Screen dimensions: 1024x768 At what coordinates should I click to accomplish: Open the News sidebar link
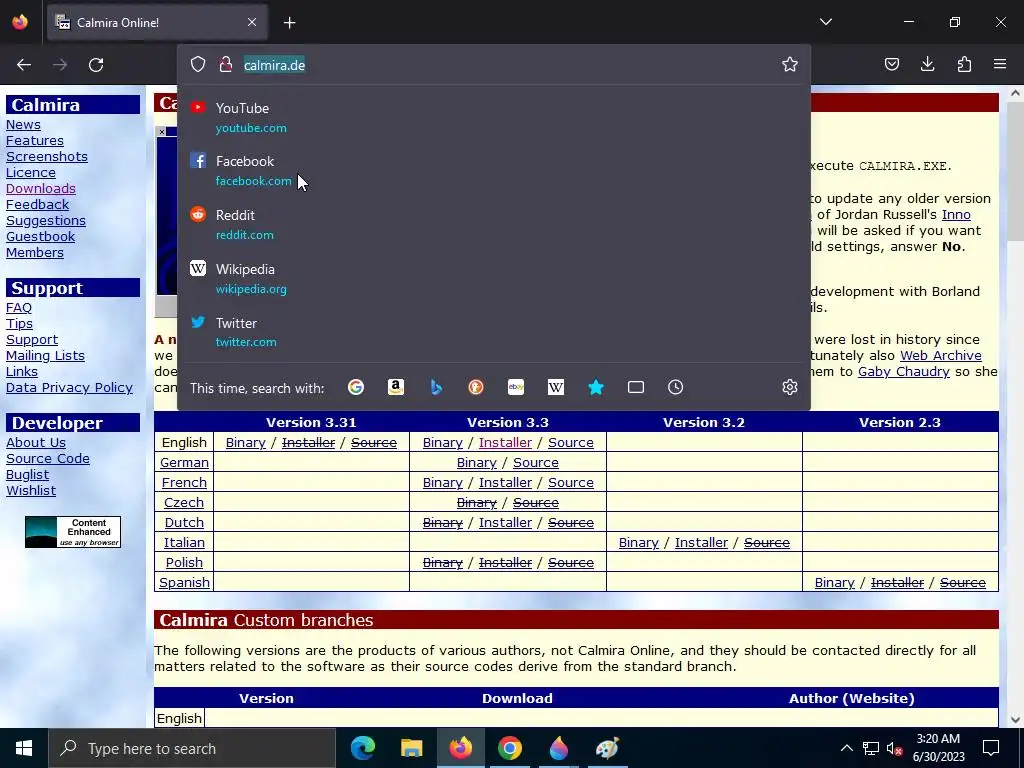[24, 124]
